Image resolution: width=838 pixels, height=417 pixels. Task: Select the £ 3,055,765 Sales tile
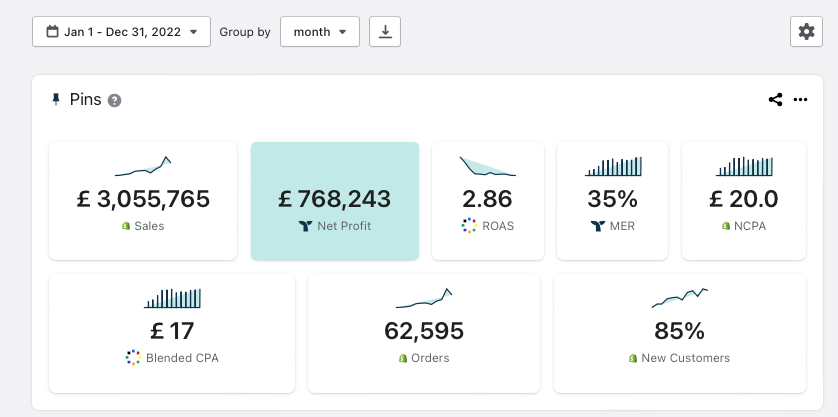tap(143, 200)
